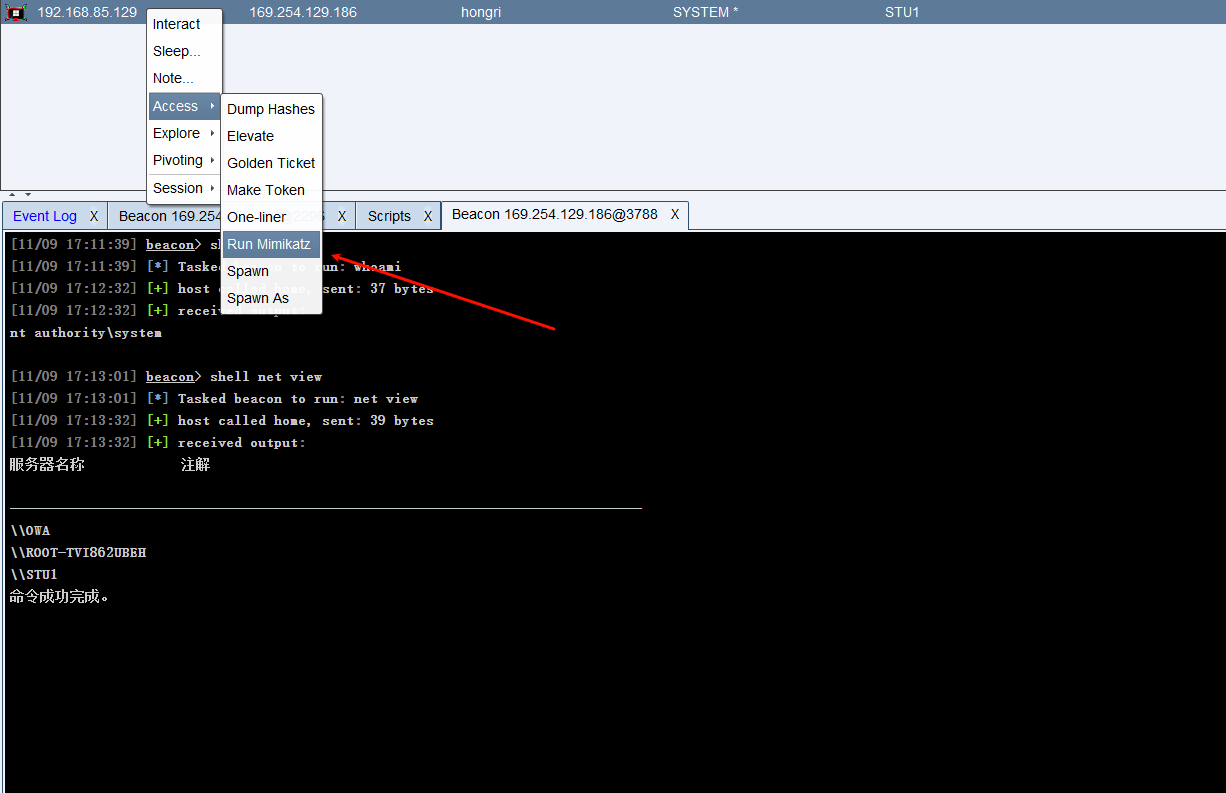
Task: Expand the Session submenu
Action: [x=184, y=188]
